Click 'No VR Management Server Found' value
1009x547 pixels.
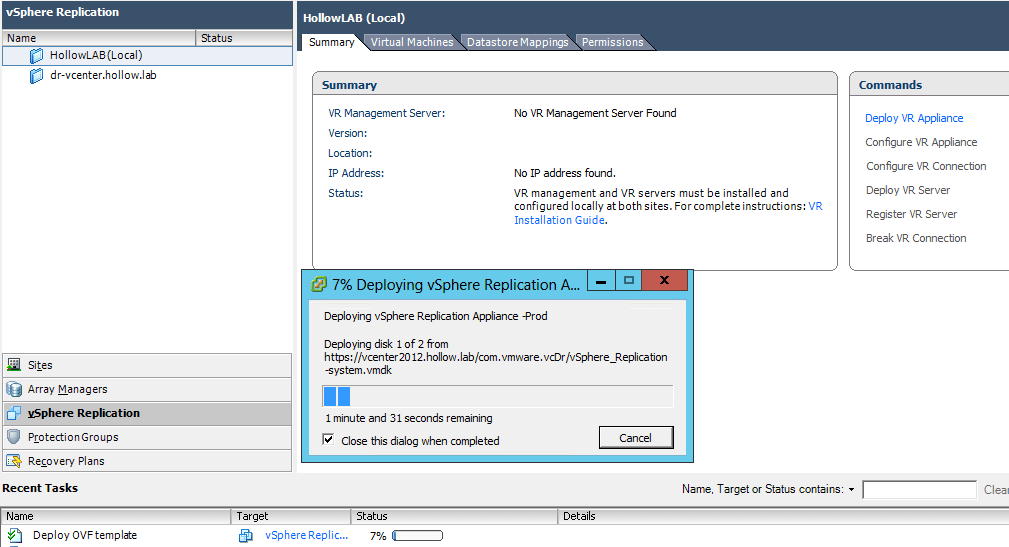click(595, 113)
